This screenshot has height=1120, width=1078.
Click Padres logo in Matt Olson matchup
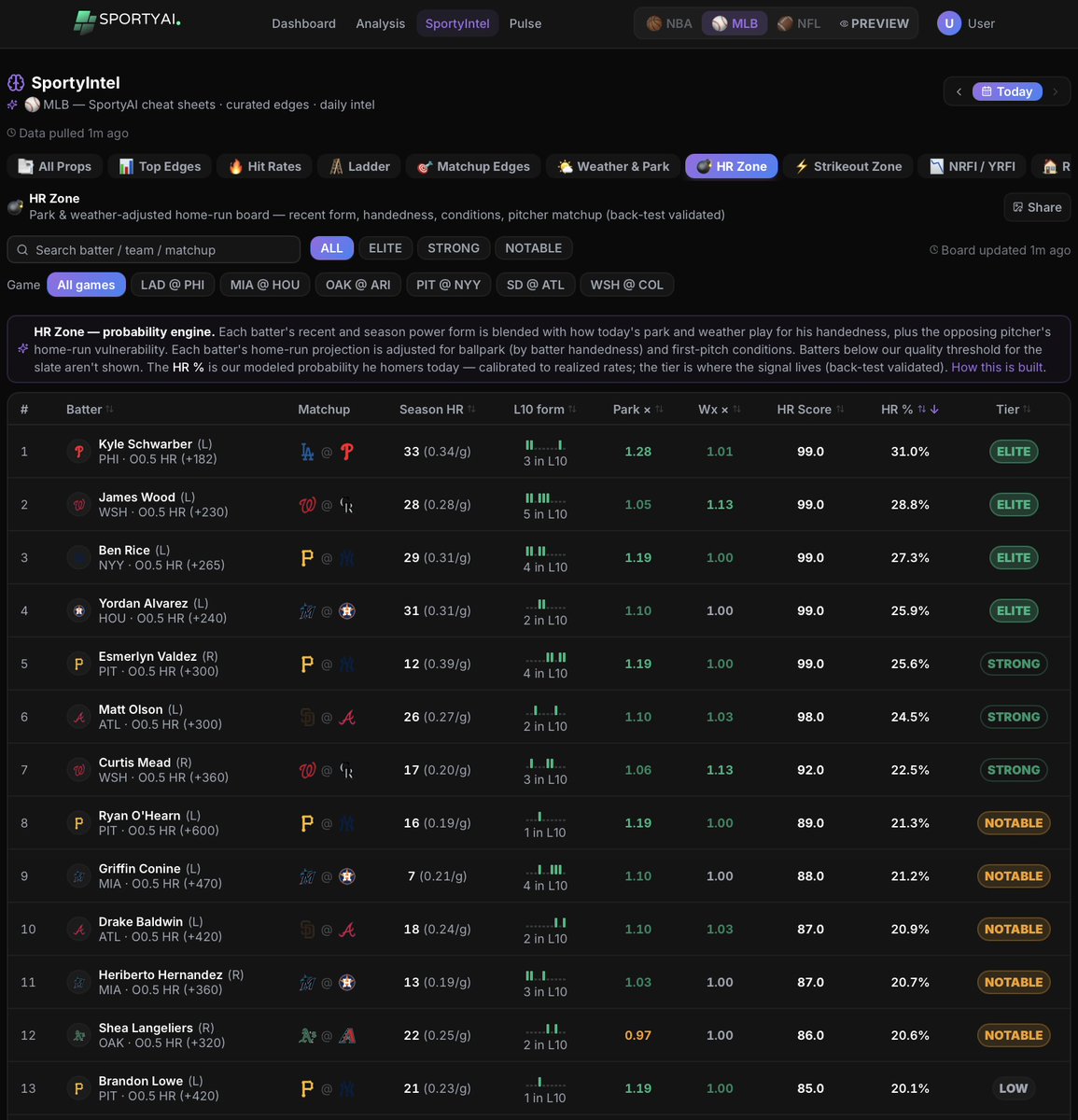coord(307,718)
